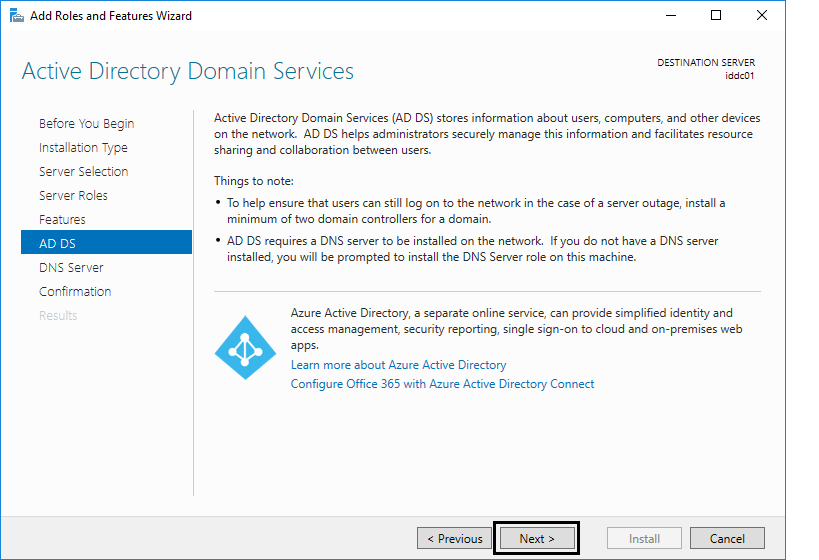This screenshot has width=819, height=560.
Task: Open the Features page in the sidebar
Action: [62, 220]
